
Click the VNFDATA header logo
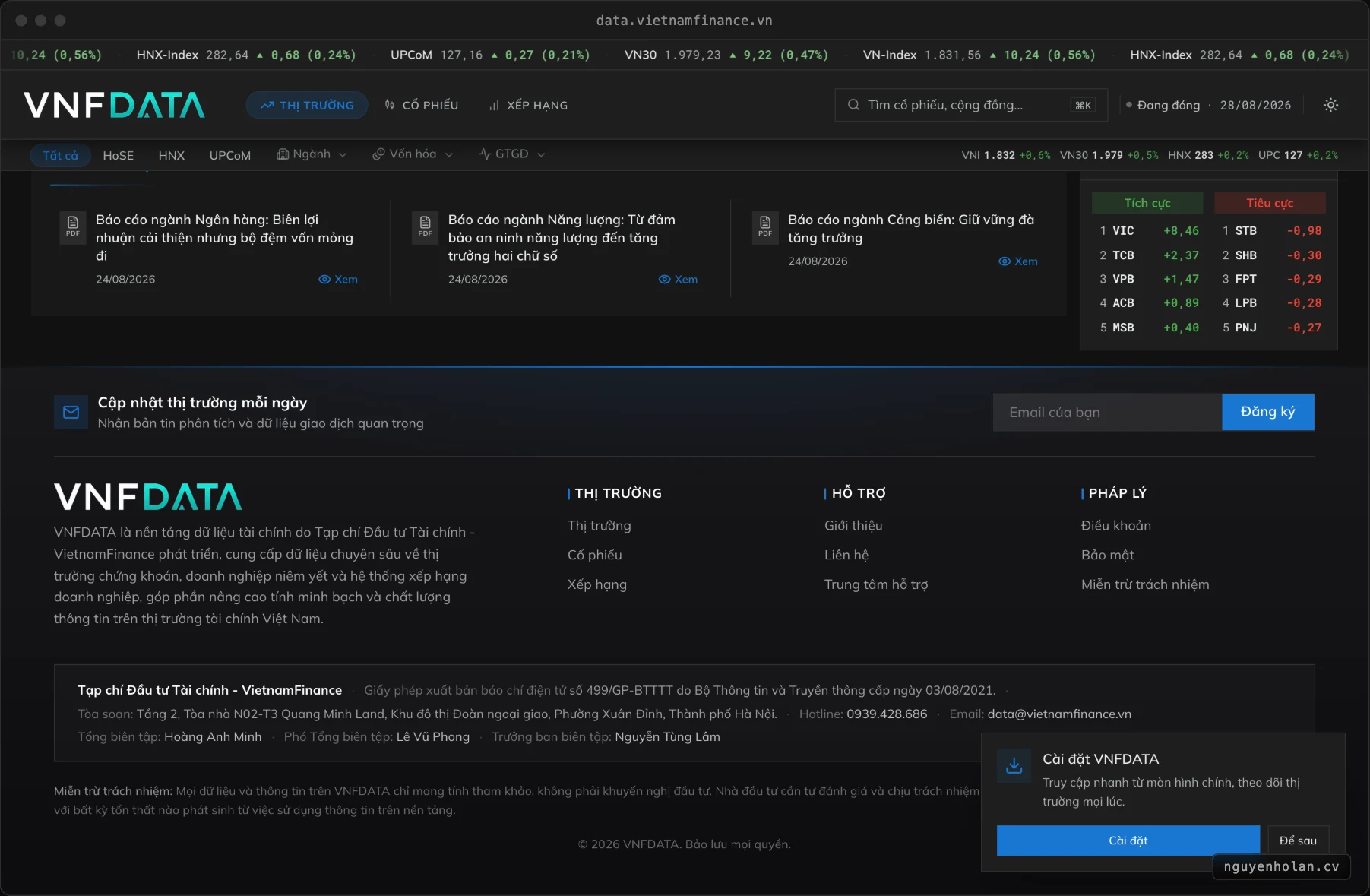point(115,105)
